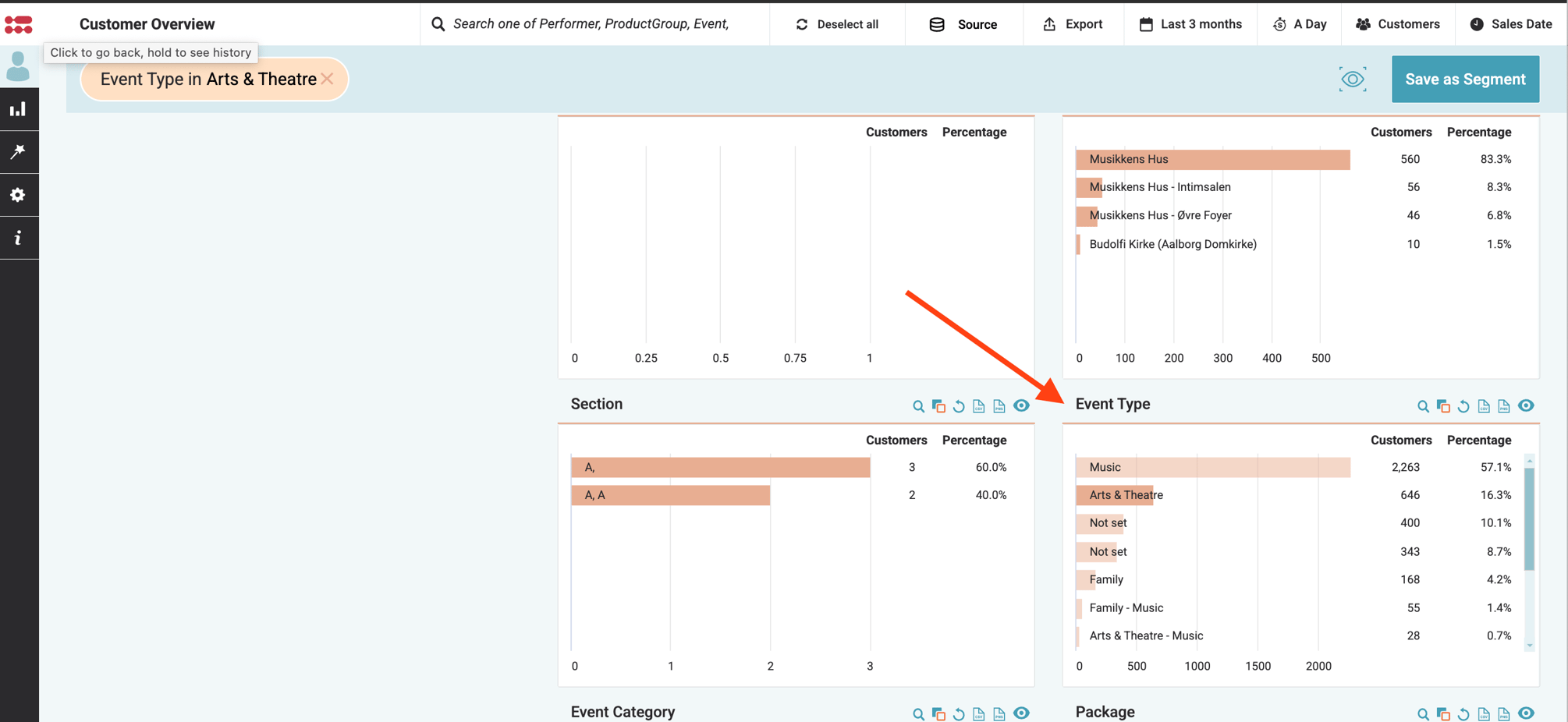Invert selection in Event Type panel
This screenshot has height=722, width=1568.
click(x=1443, y=406)
